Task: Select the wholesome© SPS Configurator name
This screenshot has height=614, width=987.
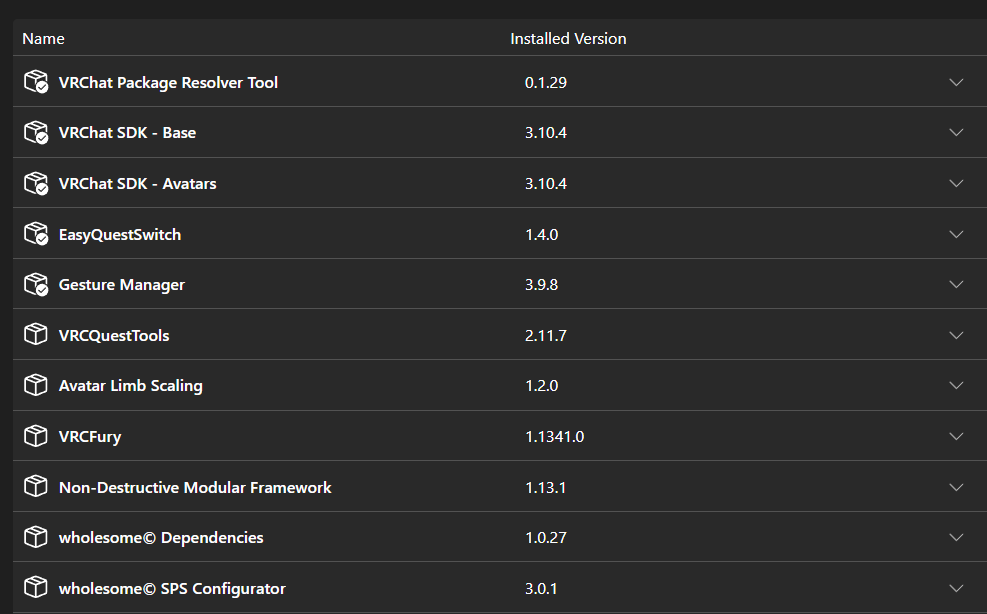Action: 172,589
